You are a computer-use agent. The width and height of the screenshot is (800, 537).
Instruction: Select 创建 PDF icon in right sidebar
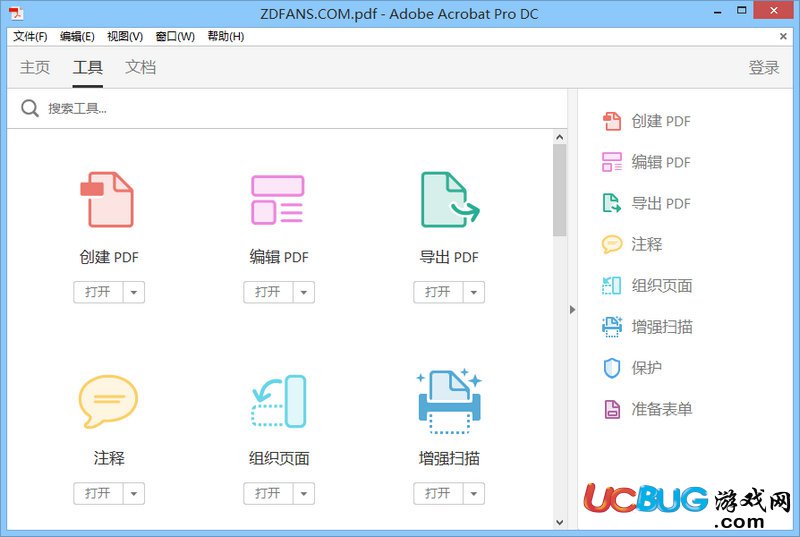(x=612, y=121)
